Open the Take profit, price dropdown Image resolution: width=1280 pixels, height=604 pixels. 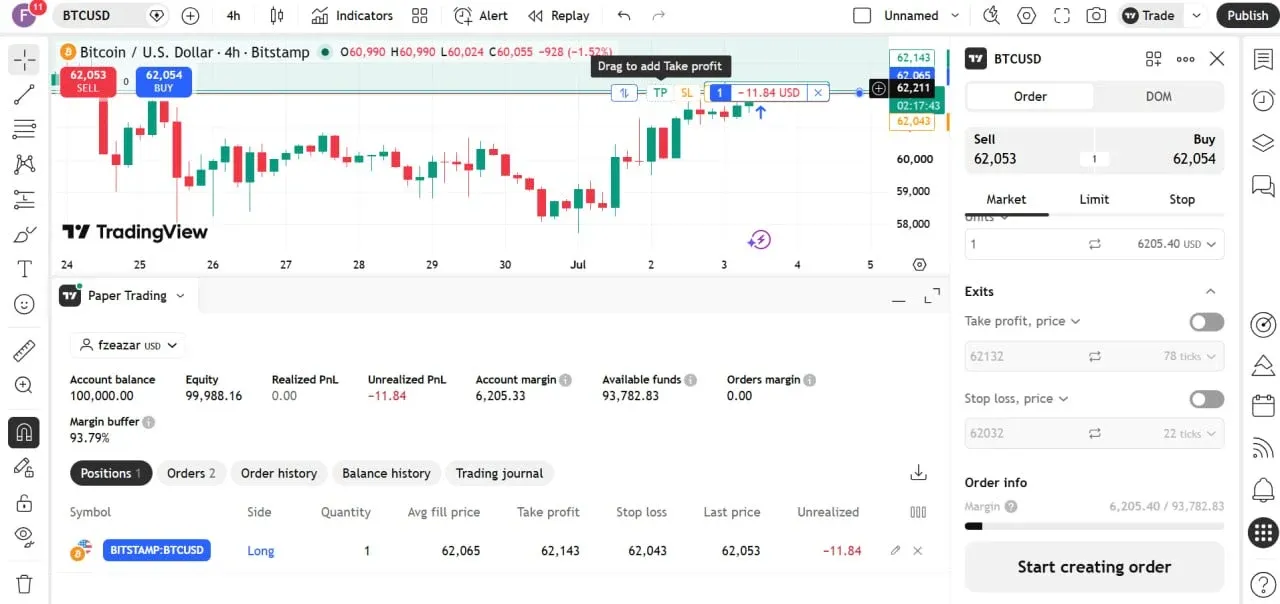pyautogui.click(x=1022, y=321)
